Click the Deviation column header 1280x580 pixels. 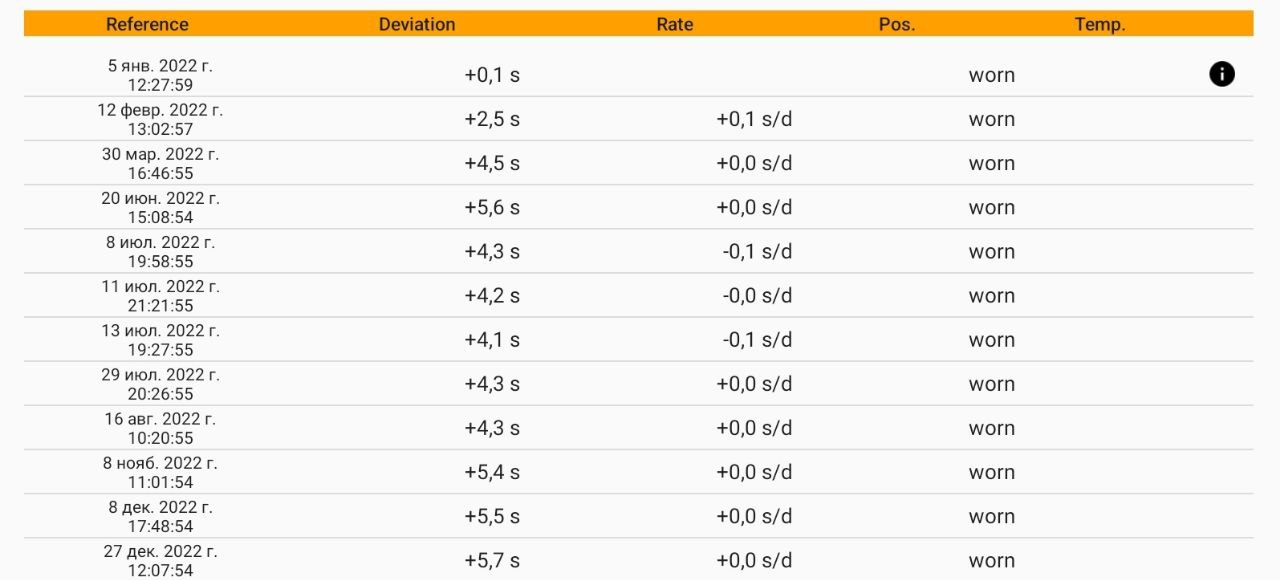click(x=417, y=24)
